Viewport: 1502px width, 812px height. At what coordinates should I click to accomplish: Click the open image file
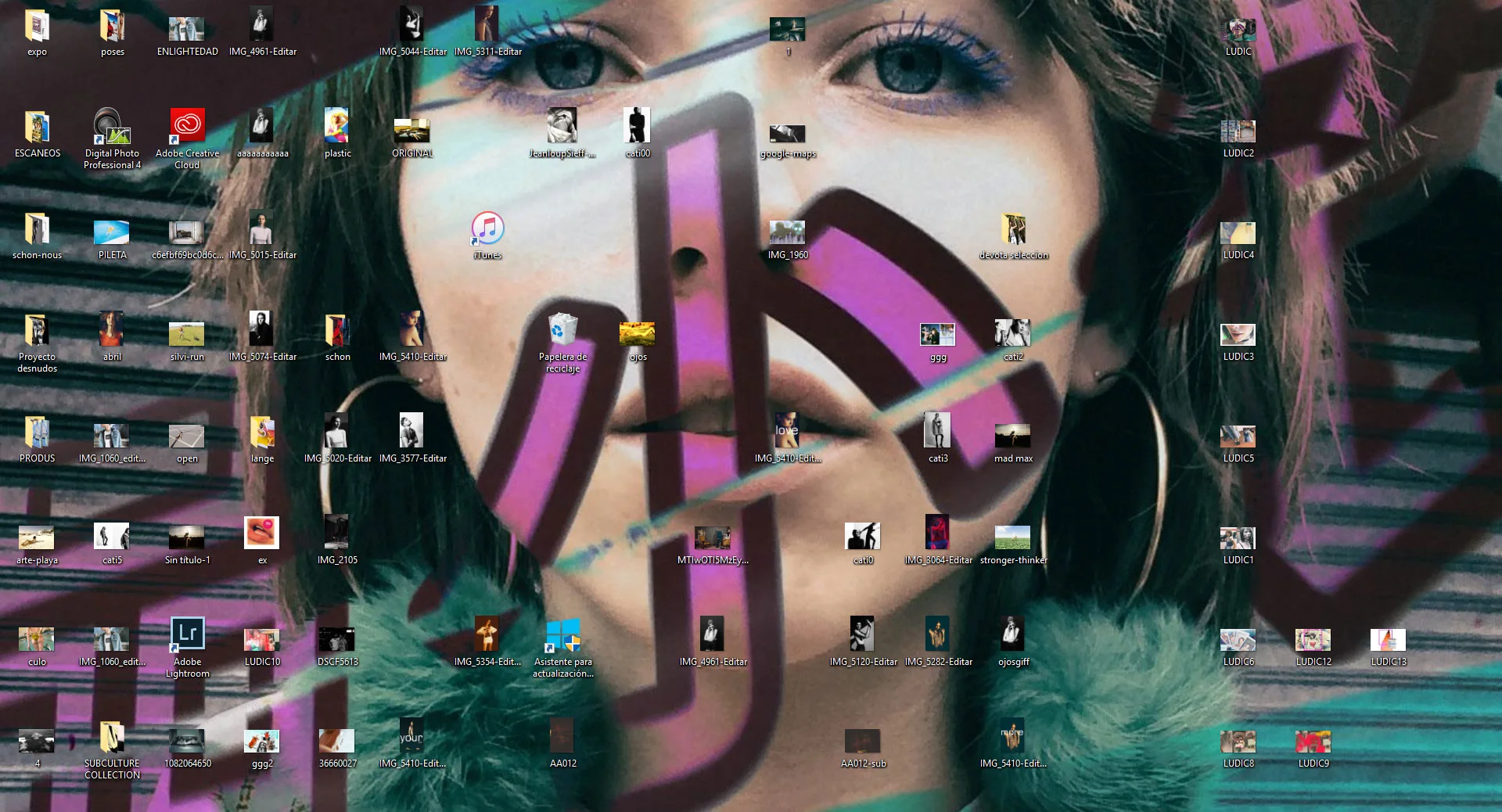tap(187, 436)
